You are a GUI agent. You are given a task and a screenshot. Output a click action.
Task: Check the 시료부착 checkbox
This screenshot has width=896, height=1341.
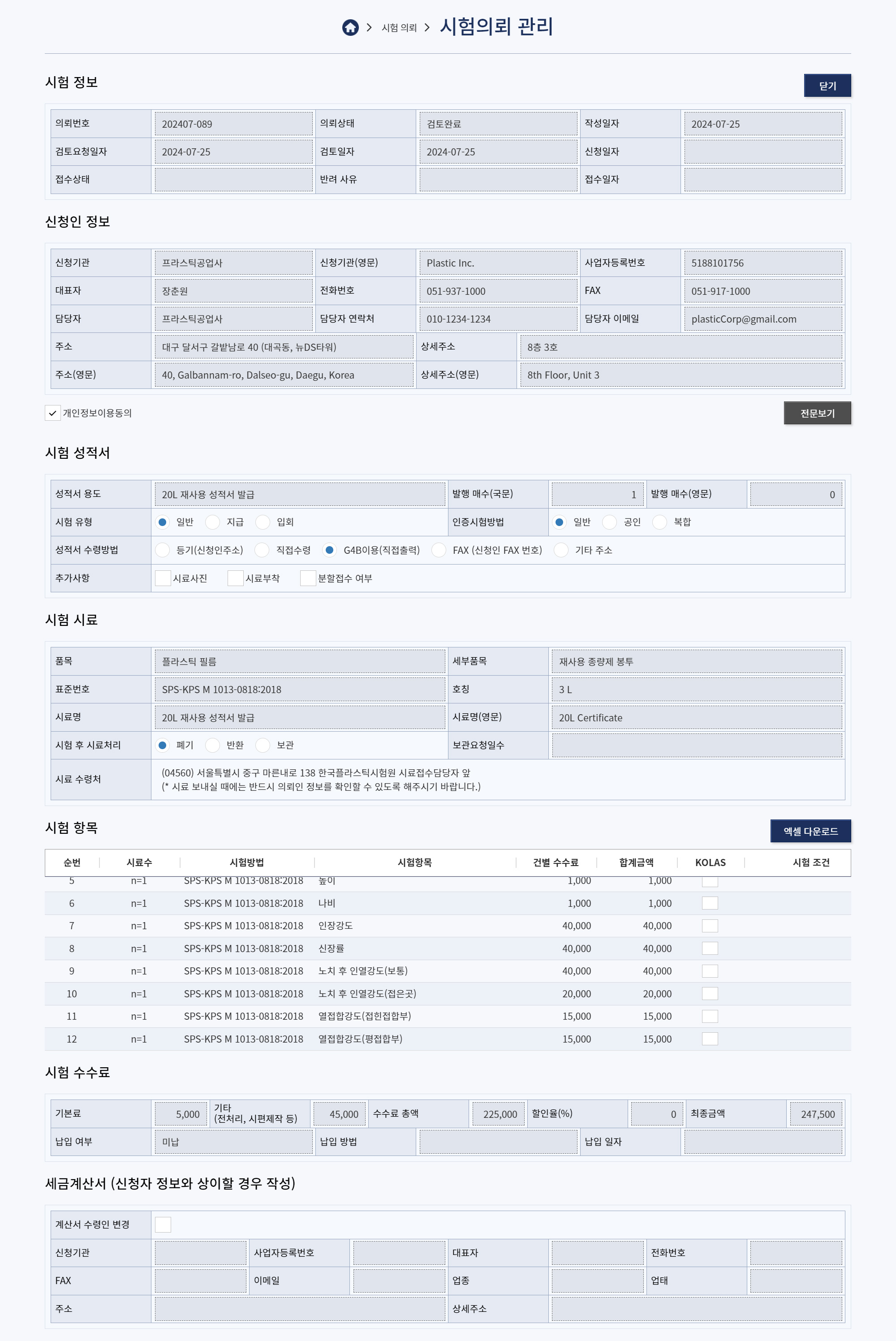(236, 578)
